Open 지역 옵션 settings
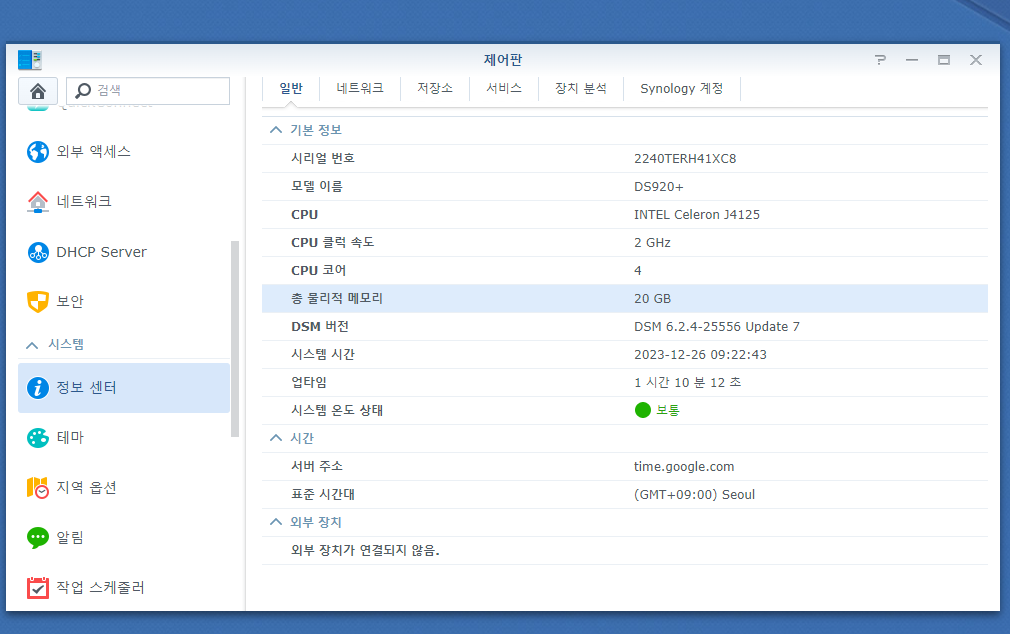 tap(124, 488)
